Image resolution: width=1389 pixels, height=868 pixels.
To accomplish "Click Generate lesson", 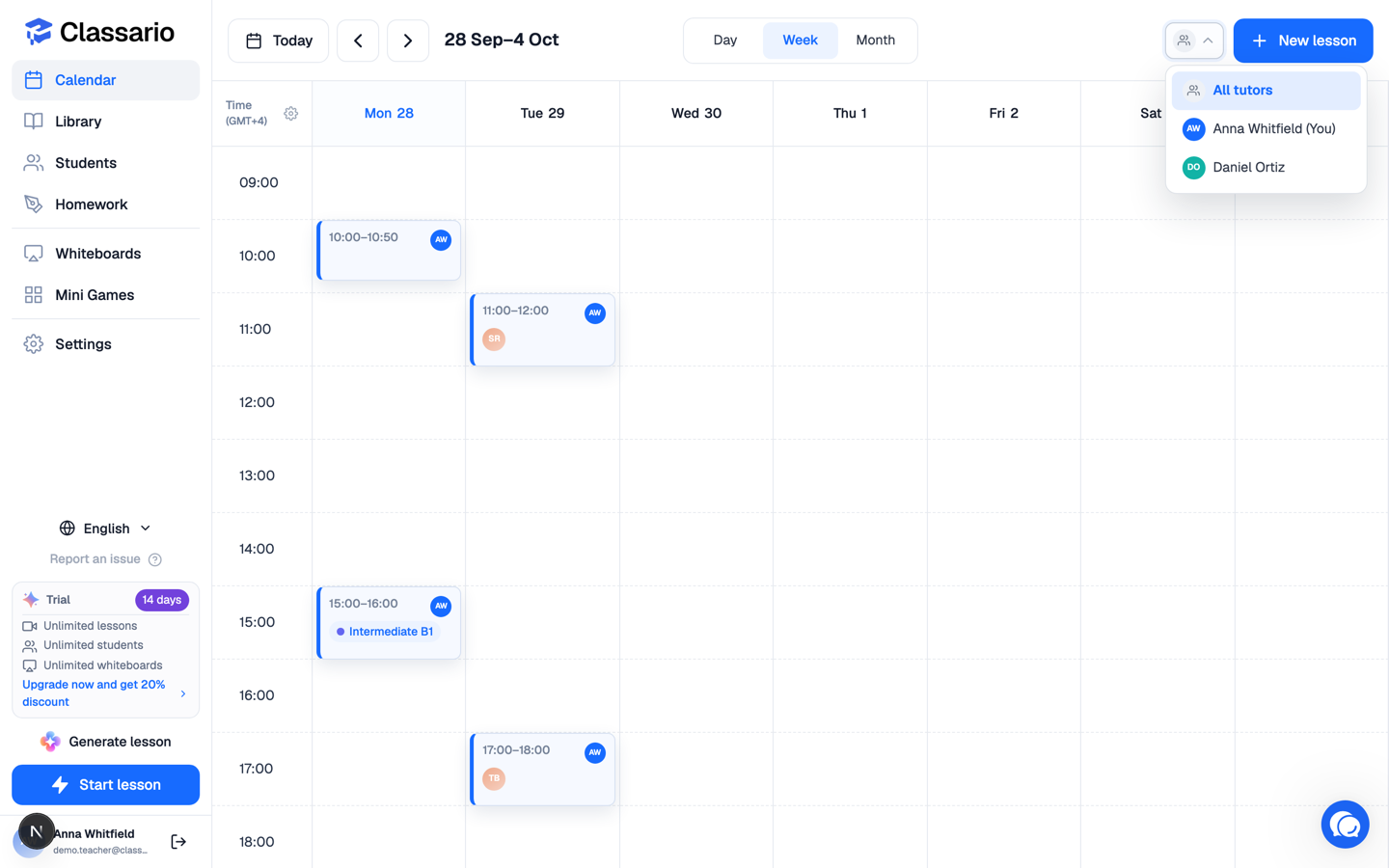I will tap(105, 742).
